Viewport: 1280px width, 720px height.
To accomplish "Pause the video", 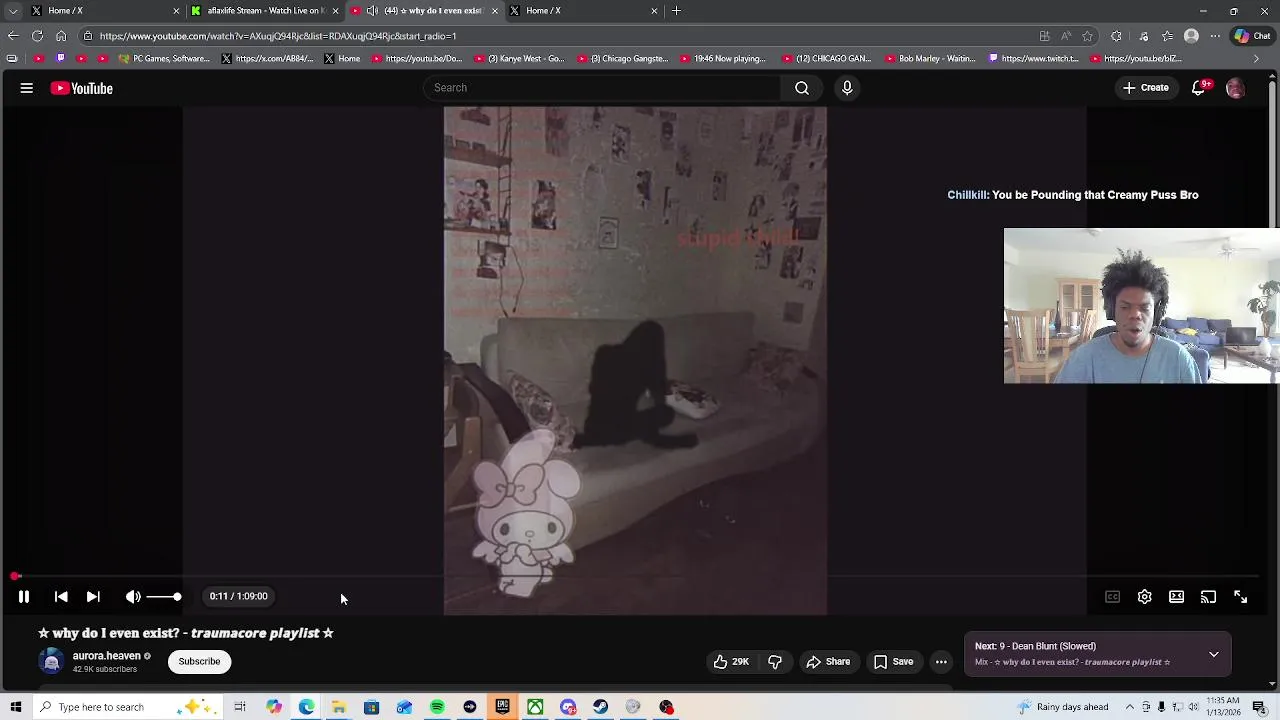I will (x=24, y=597).
